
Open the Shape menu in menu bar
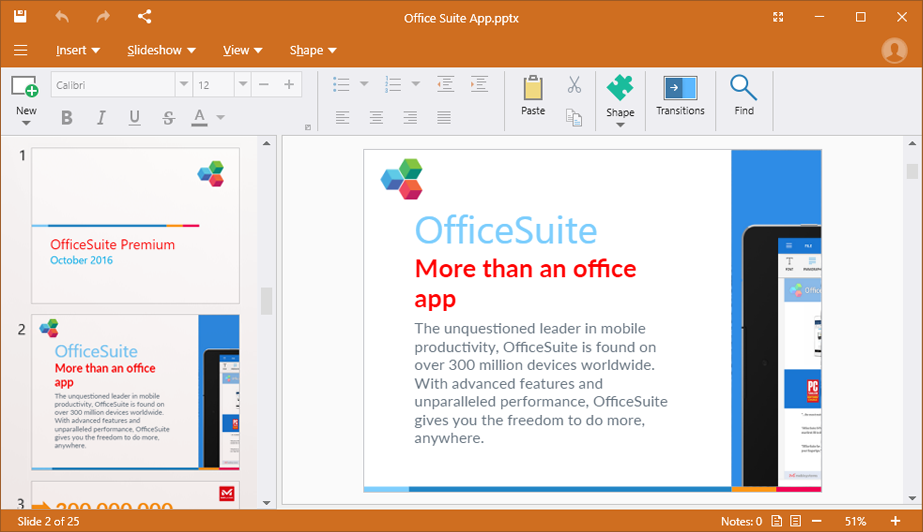pyautogui.click(x=313, y=50)
